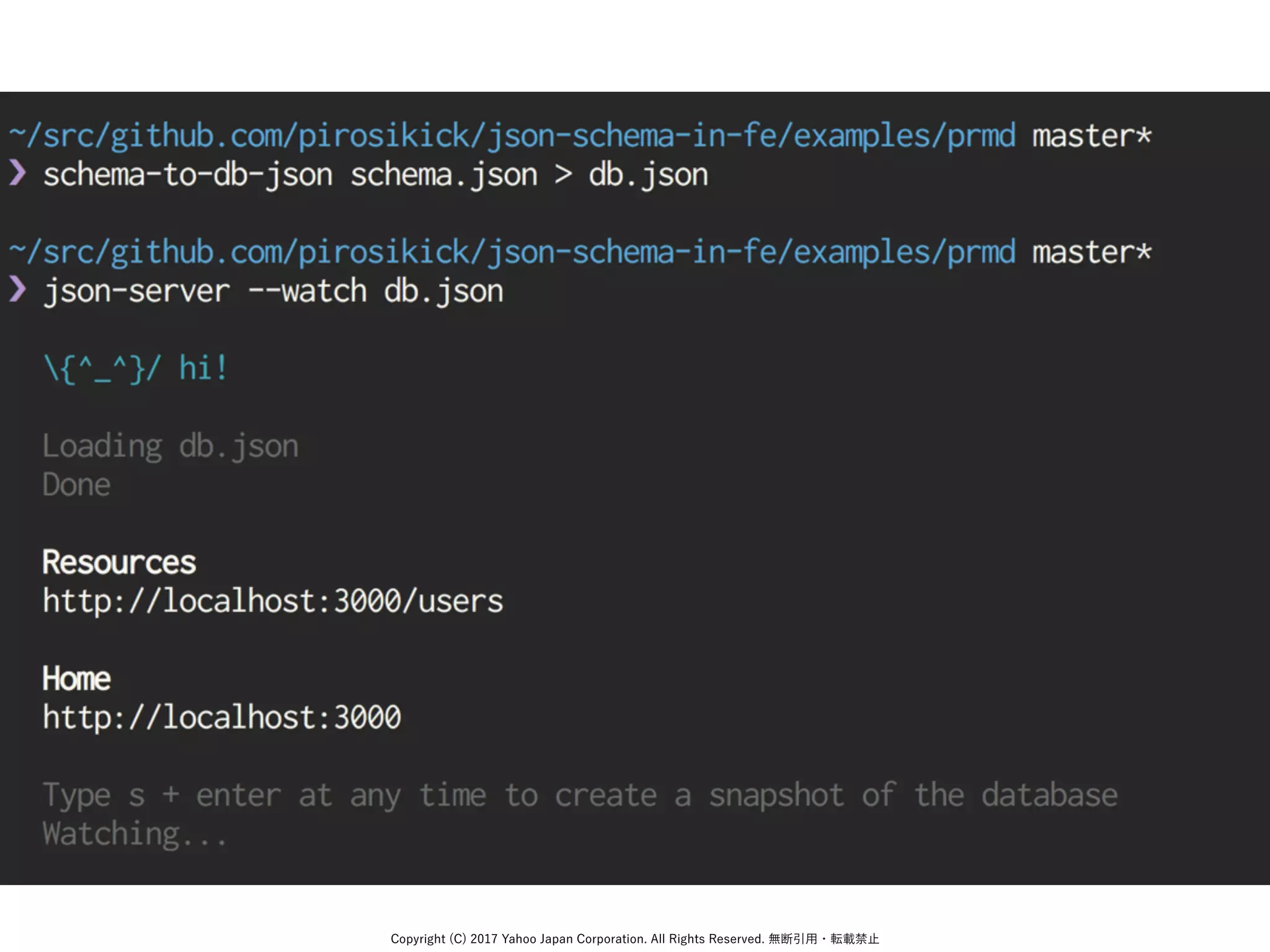Click the Home heading
The width and height of the screenshot is (1270, 952).
coord(76,679)
